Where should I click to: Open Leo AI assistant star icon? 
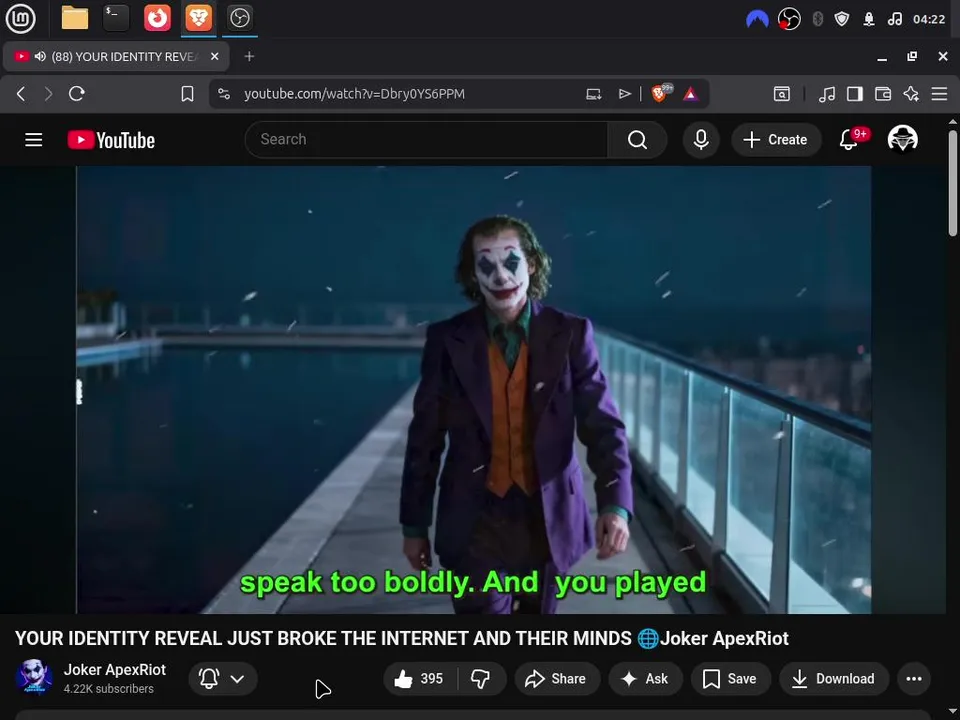click(911, 94)
